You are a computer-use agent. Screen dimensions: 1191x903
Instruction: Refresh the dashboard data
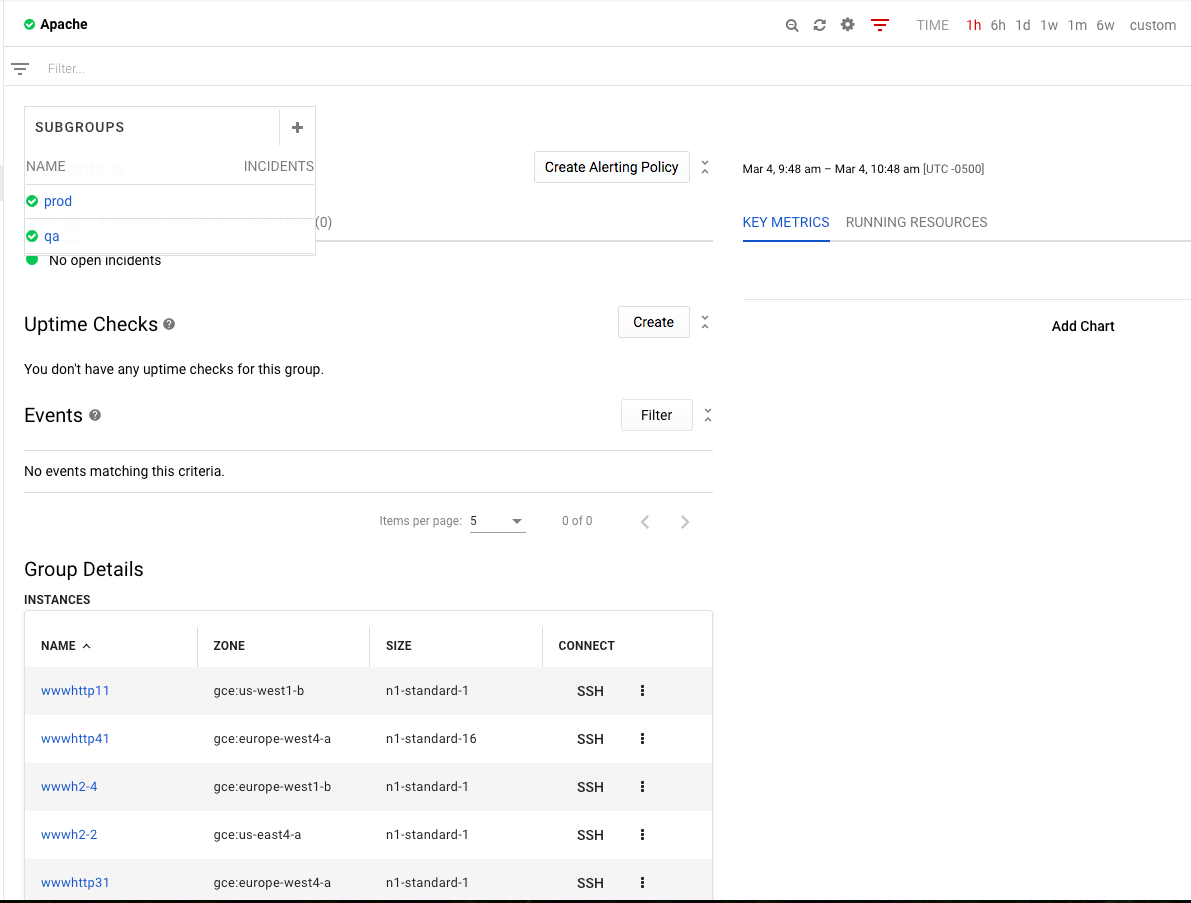coord(819,24)
